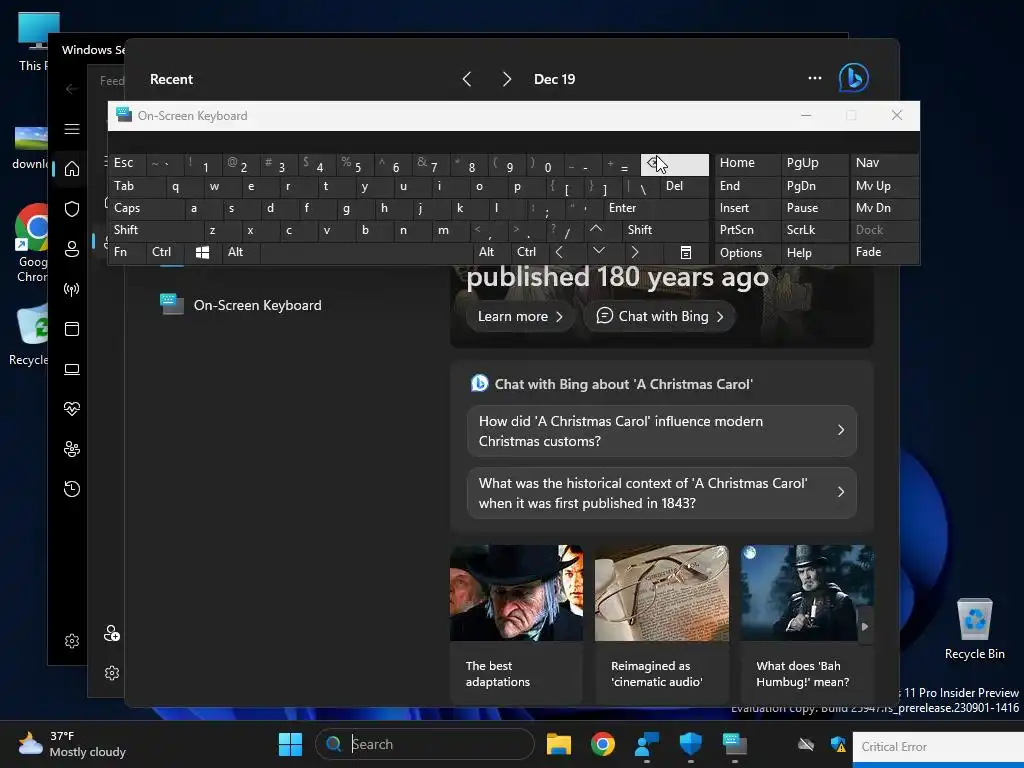The width and height of the screenshot is (1024, 768).
Task: Expand 'How did A Christmas Carol influence' question
Action: (662, 431)
